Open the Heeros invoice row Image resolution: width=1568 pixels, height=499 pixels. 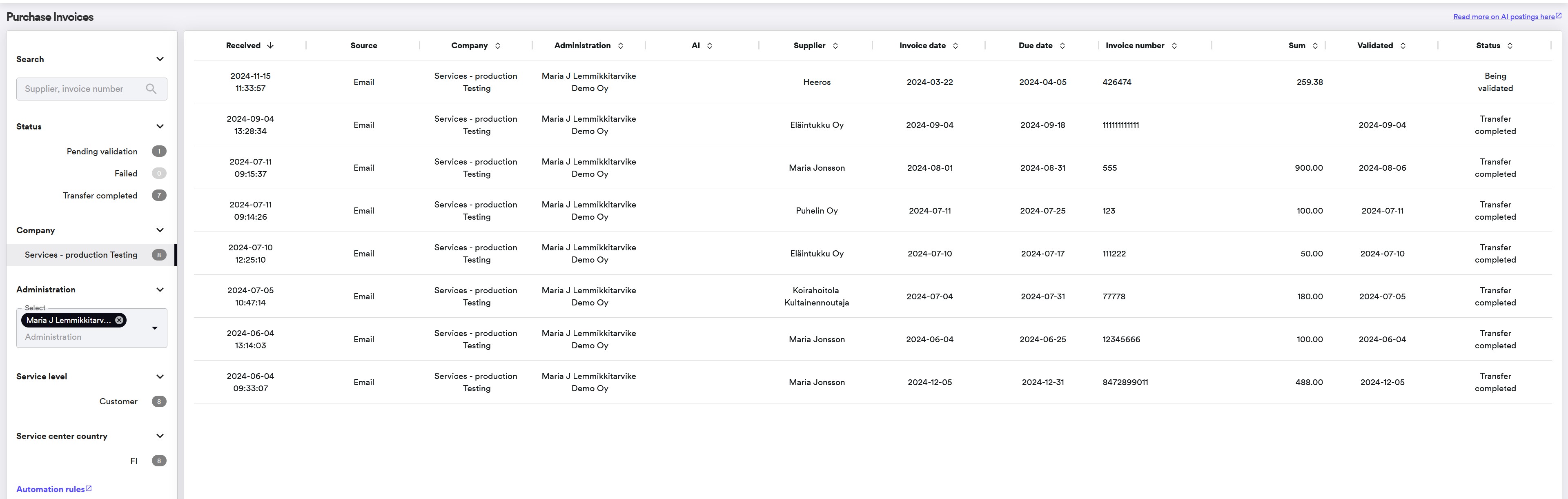[x=872, y=82]
